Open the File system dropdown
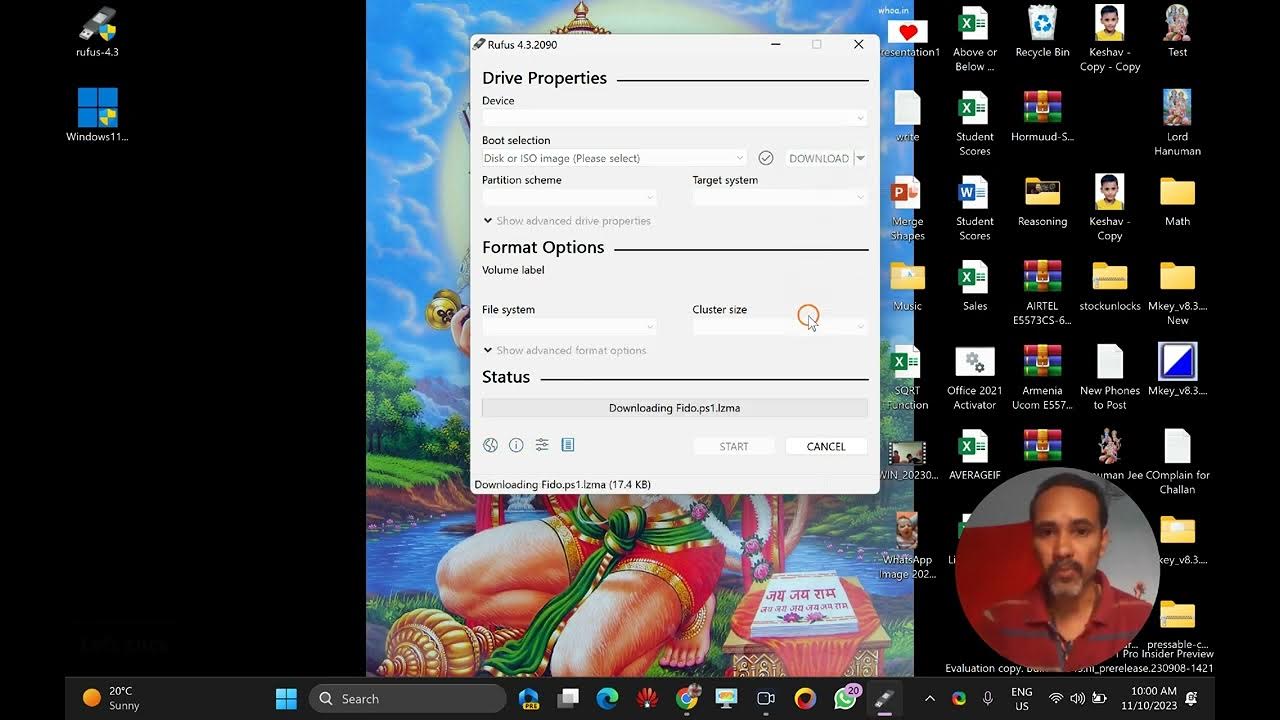Screen dimensions: 1280x720 (x=569, y=327)
